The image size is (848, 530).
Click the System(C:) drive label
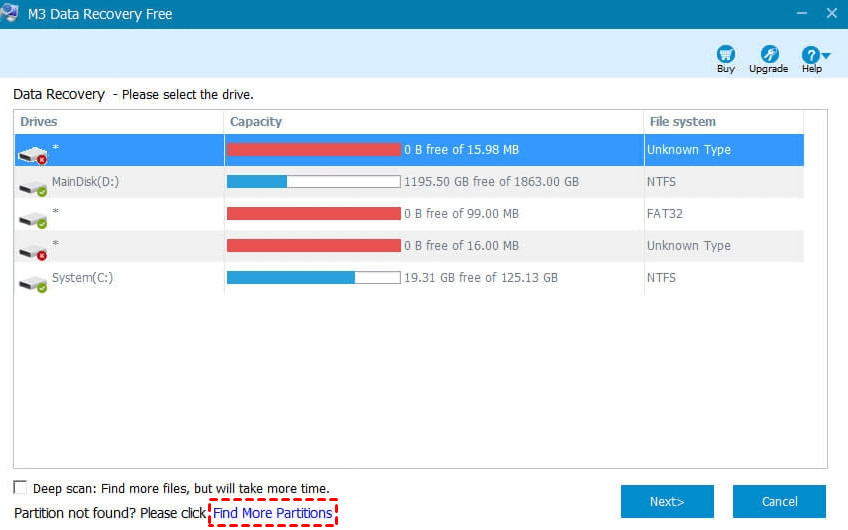(83, 278)
